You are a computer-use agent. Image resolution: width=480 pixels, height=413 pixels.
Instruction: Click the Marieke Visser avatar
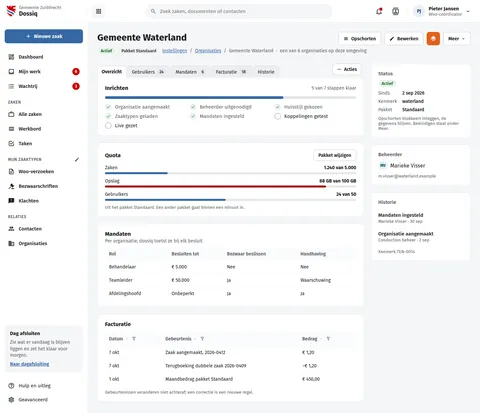pyautogui.click(x=383, y=166)
